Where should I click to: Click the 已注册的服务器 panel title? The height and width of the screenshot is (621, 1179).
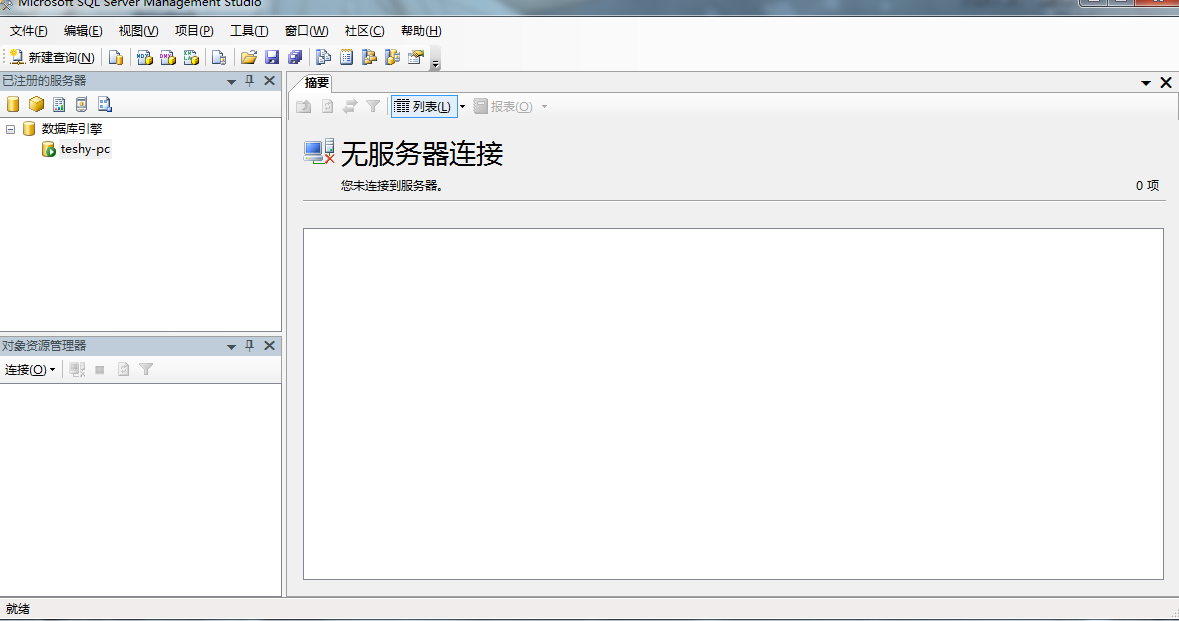(44, 80)
